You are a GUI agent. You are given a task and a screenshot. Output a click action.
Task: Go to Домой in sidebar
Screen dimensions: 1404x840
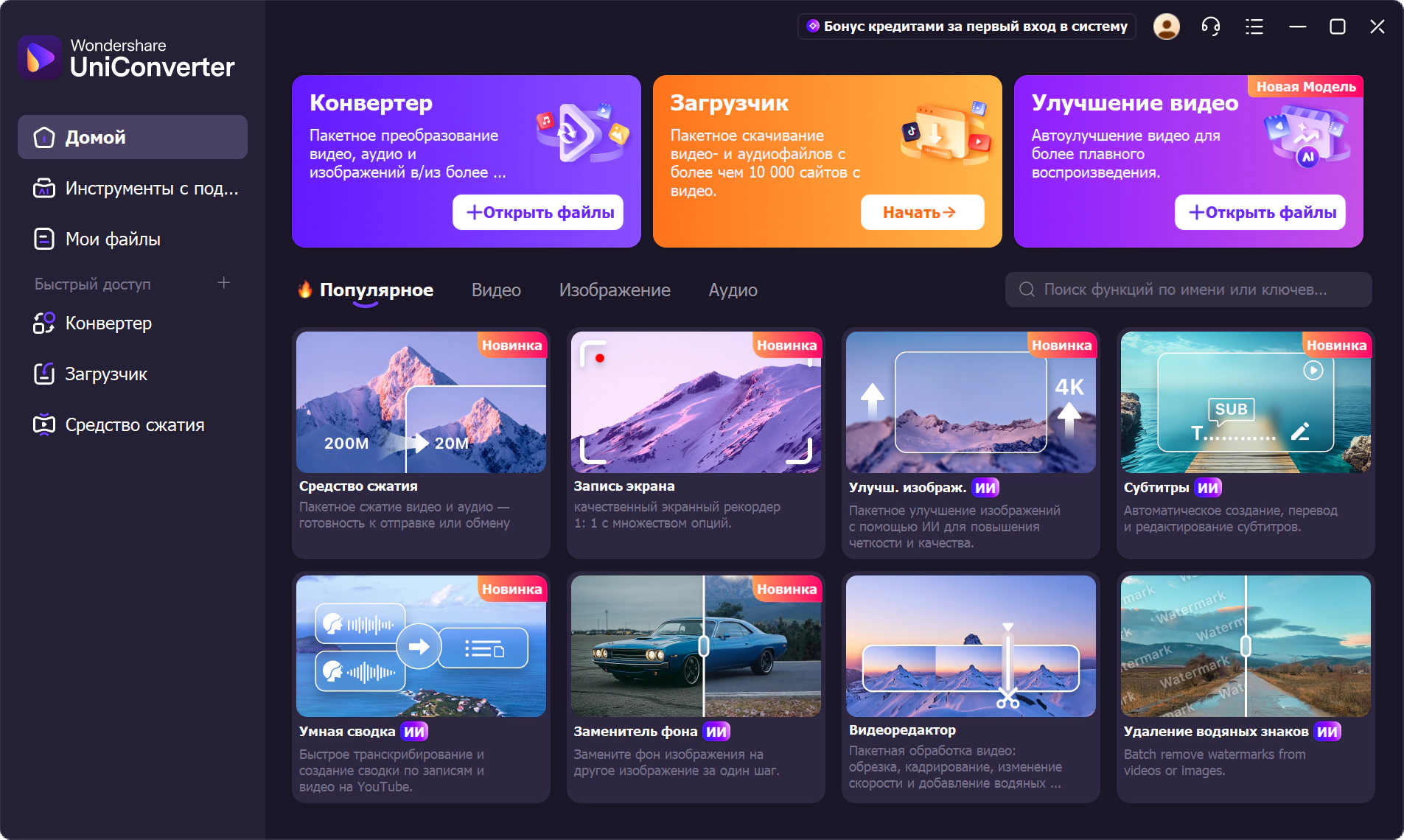95,138
